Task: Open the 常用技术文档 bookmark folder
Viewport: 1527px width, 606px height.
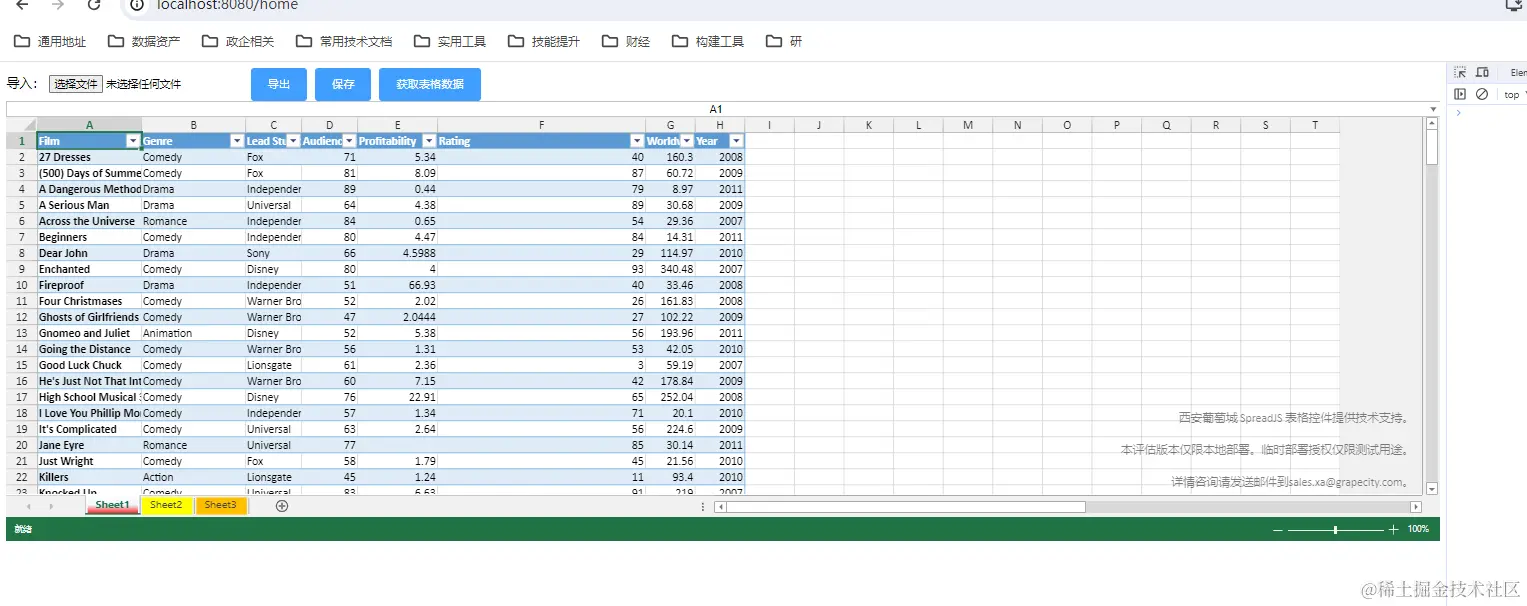Action: click(x=344, y=41)
